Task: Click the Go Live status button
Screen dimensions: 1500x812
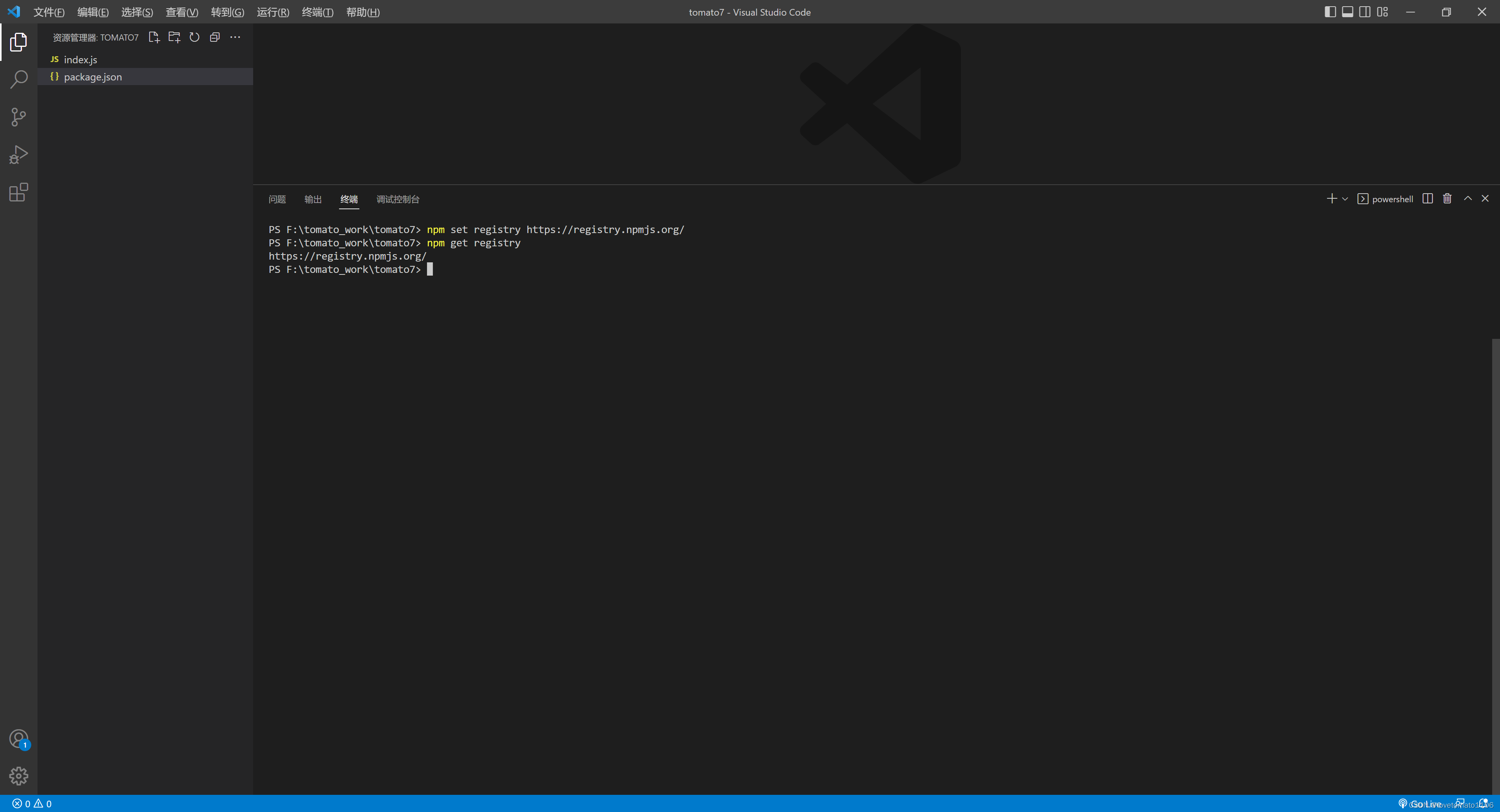Action: pos(1420,804)
